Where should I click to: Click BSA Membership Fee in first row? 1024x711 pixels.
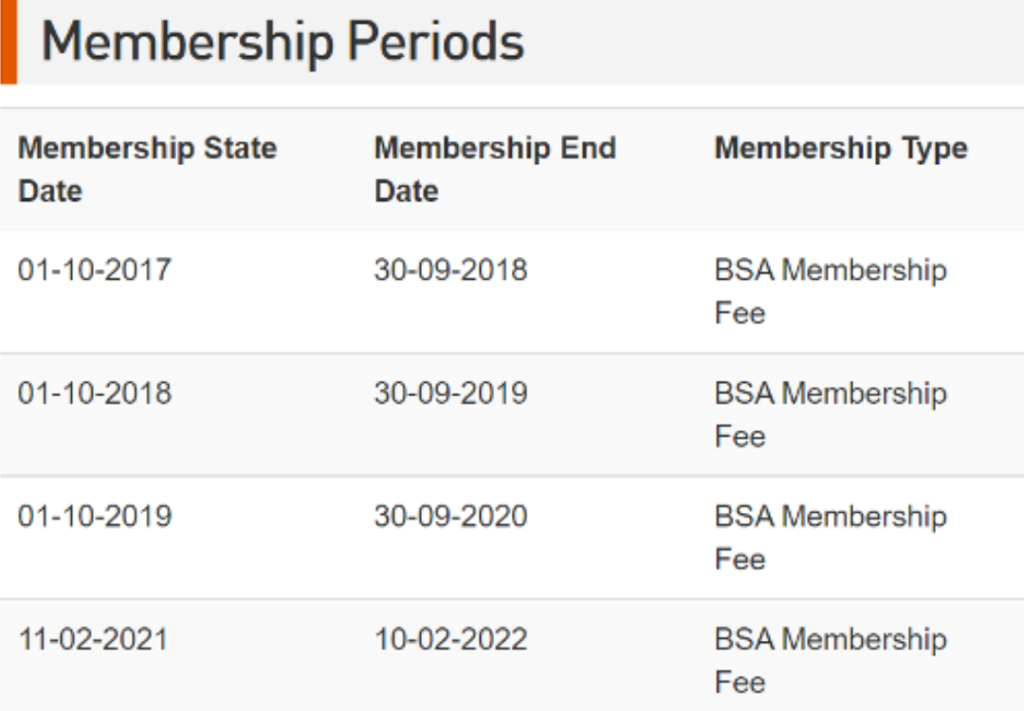[830, 291]
